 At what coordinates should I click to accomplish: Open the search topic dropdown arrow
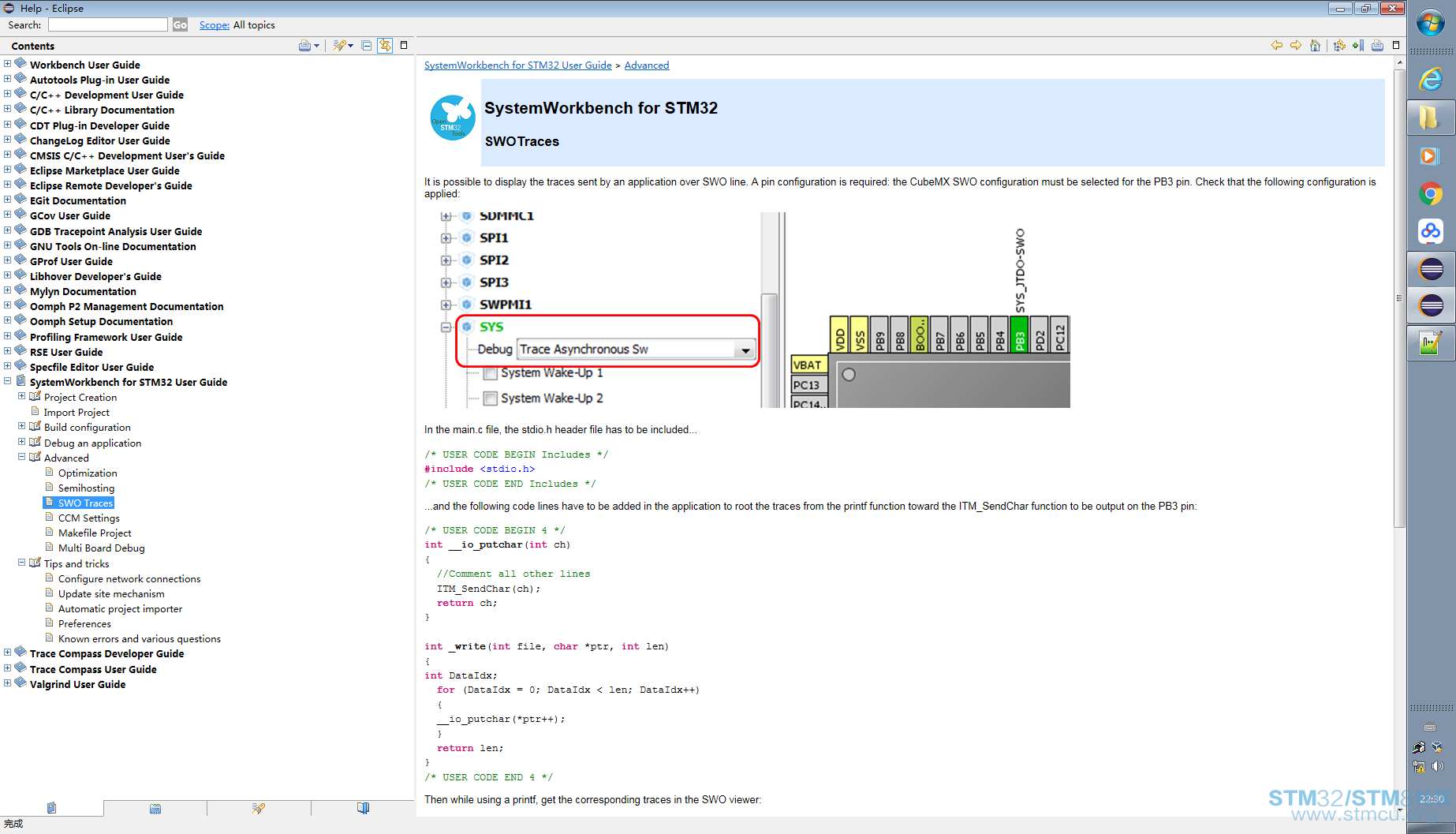click(351, 46)
